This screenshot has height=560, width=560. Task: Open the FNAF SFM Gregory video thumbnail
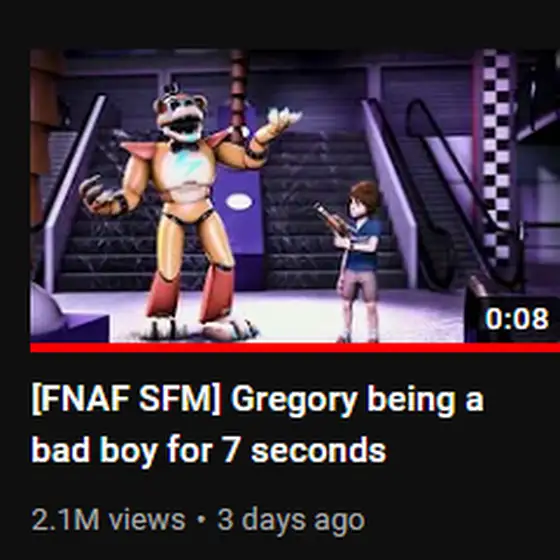295,196
